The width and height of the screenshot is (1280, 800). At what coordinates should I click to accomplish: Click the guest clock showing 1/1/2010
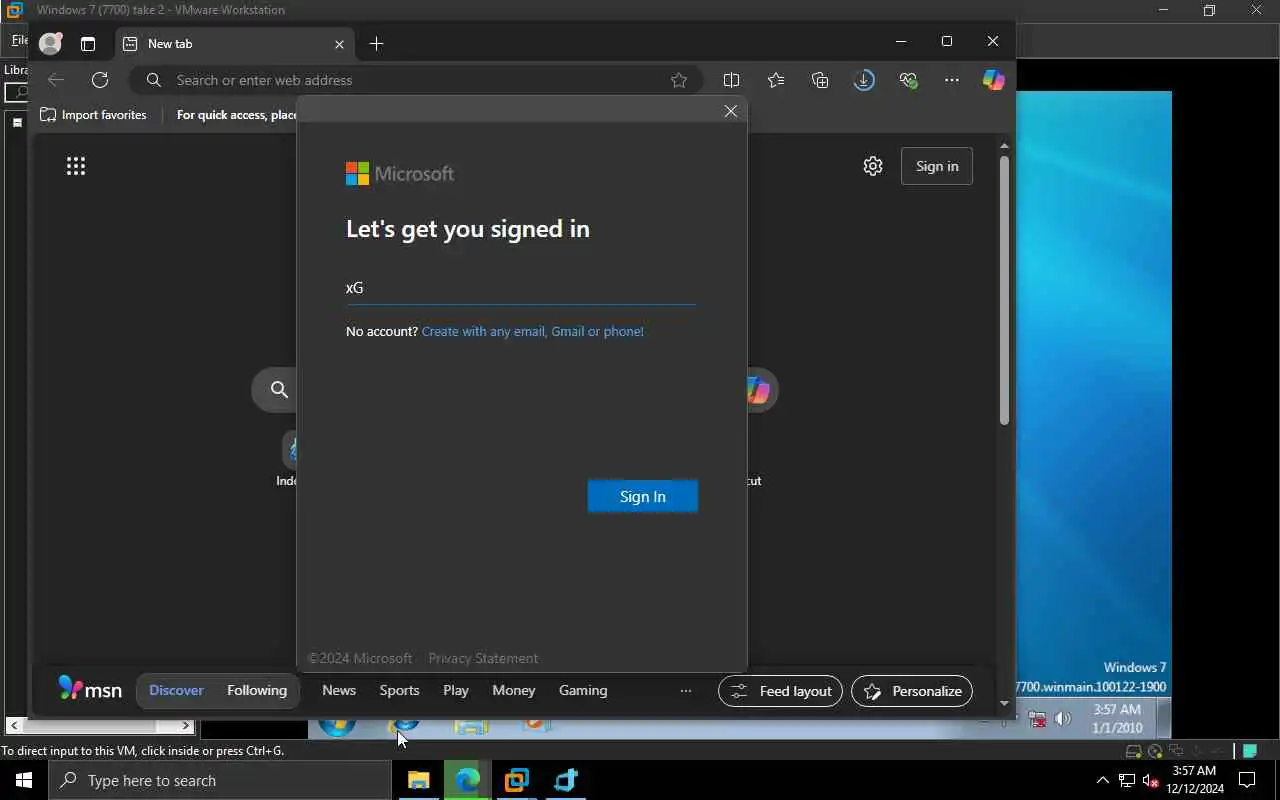click(1117, 718)
